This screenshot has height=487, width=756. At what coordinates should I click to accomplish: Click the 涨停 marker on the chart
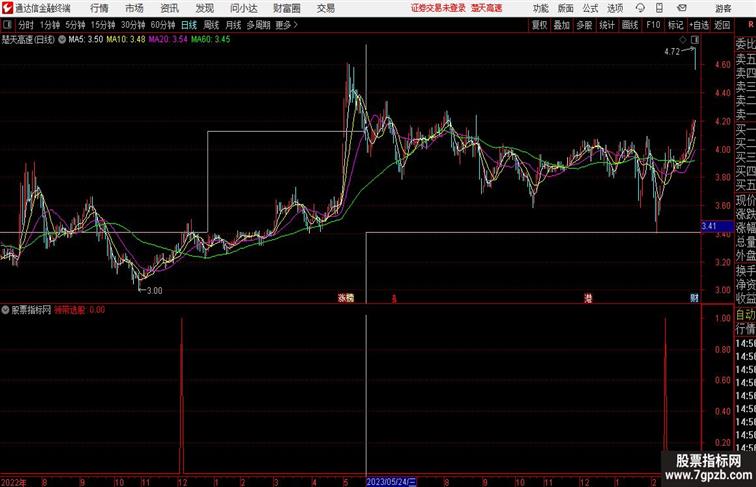pos(346,298)
